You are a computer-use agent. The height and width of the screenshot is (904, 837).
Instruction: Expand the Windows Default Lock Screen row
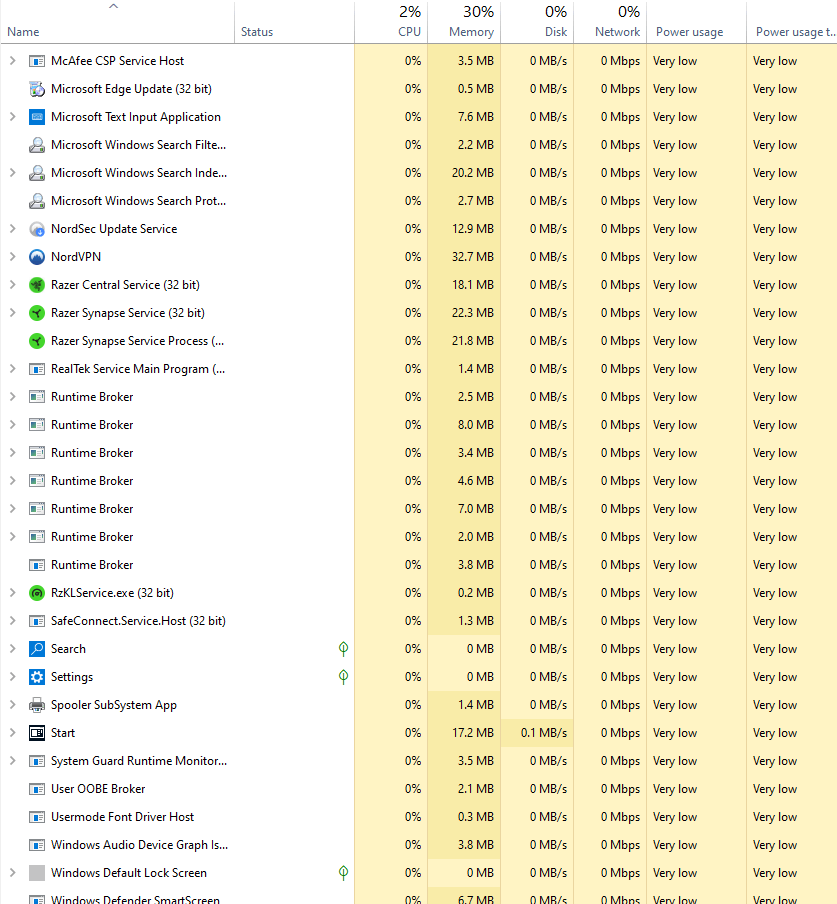[x=13, y=873]
